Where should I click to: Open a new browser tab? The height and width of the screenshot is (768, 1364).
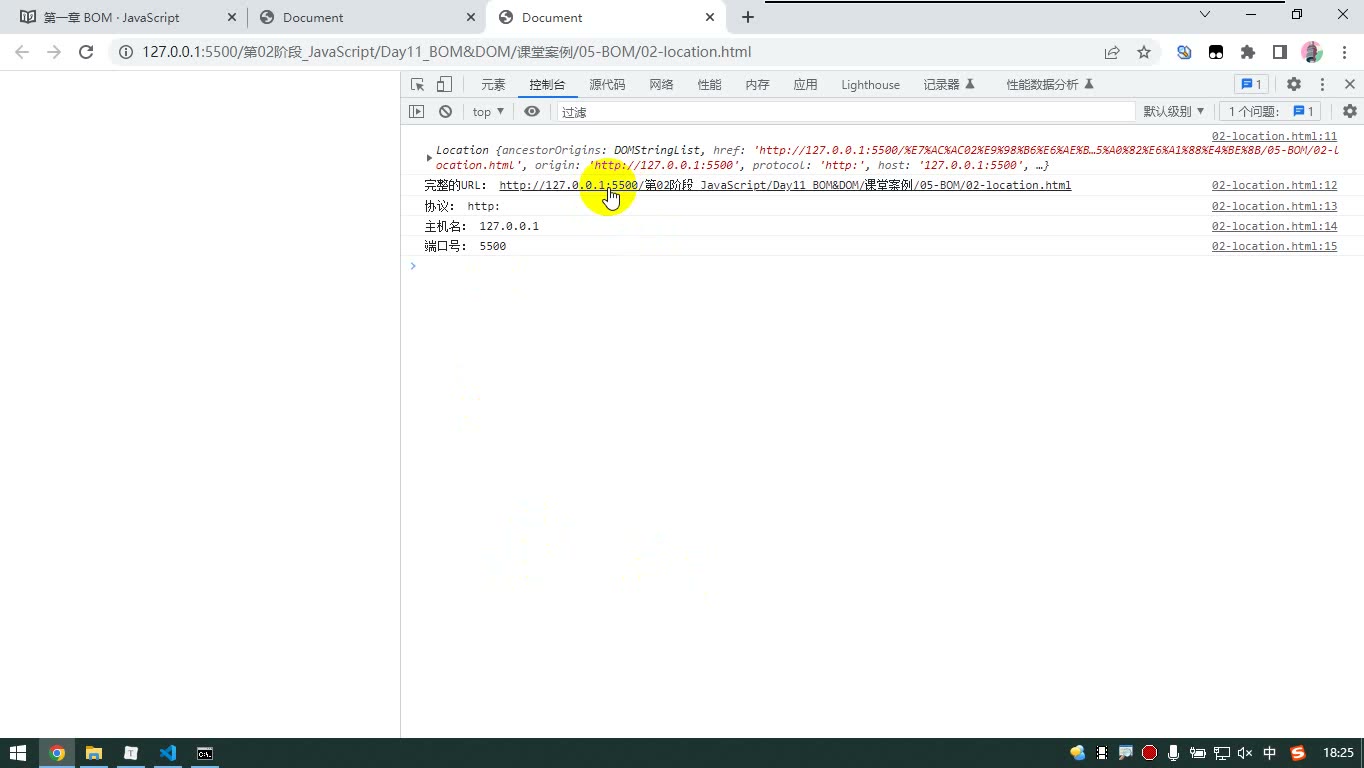(748, 17)
